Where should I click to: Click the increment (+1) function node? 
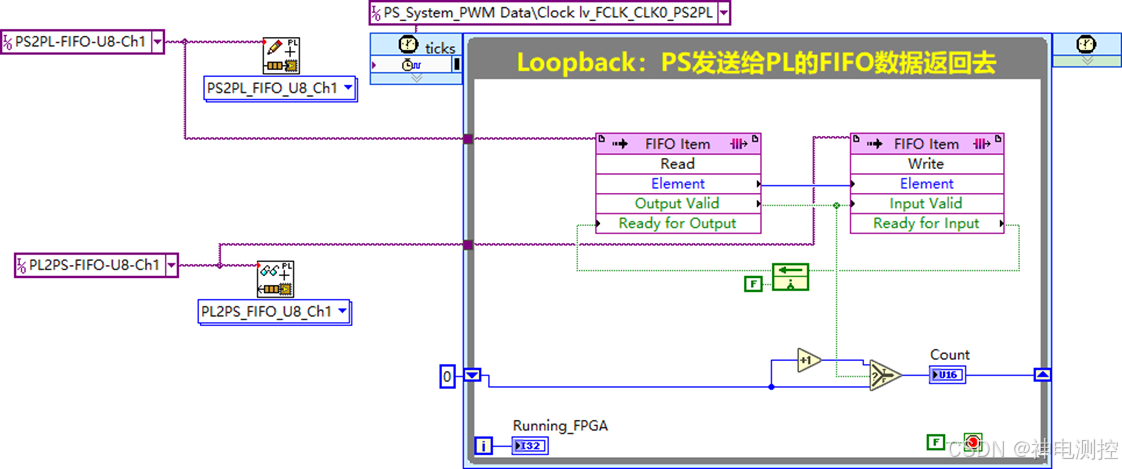pos(809,360)
